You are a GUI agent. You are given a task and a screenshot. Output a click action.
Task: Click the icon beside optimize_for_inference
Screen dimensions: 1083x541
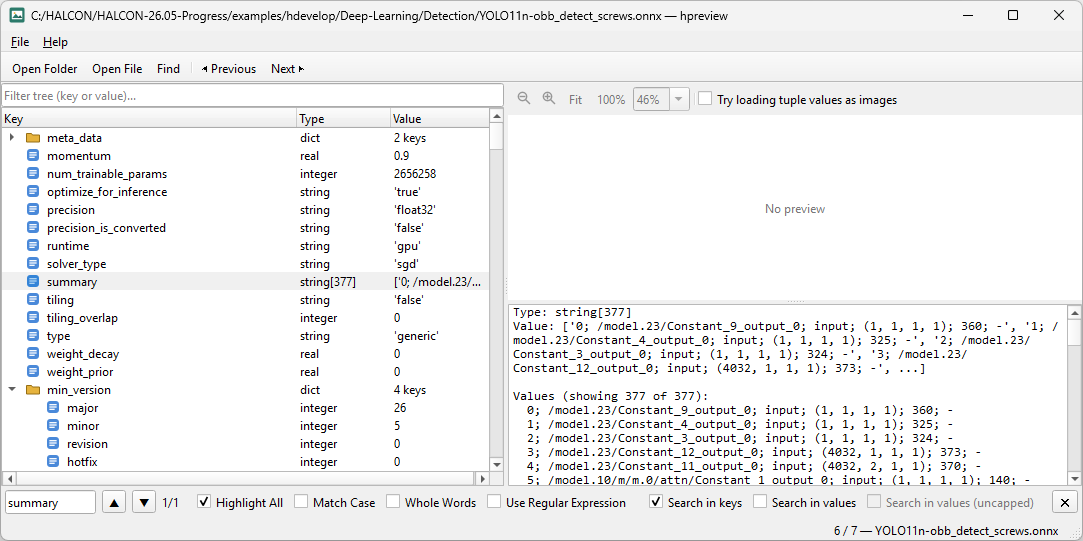coord(33,192)
